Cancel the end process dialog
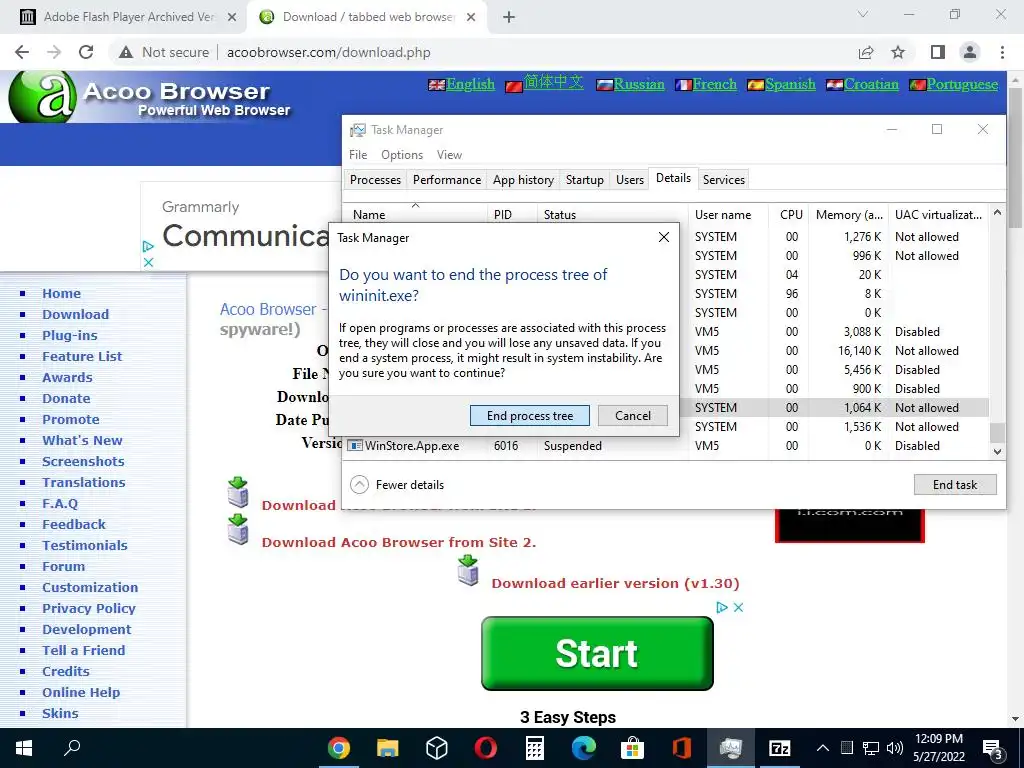The height and width of the screenshot is (768, 1024). (632, 415)
